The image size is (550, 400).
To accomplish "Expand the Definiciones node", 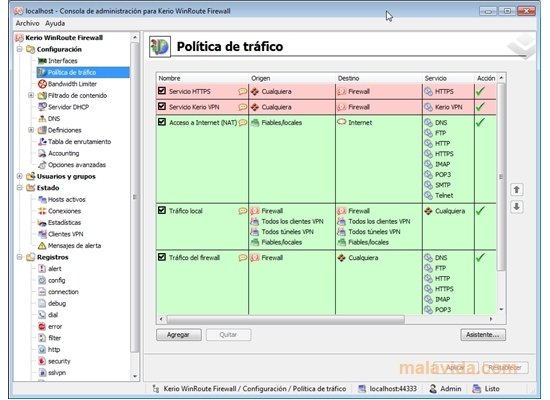I will click(x=31, y=130).
